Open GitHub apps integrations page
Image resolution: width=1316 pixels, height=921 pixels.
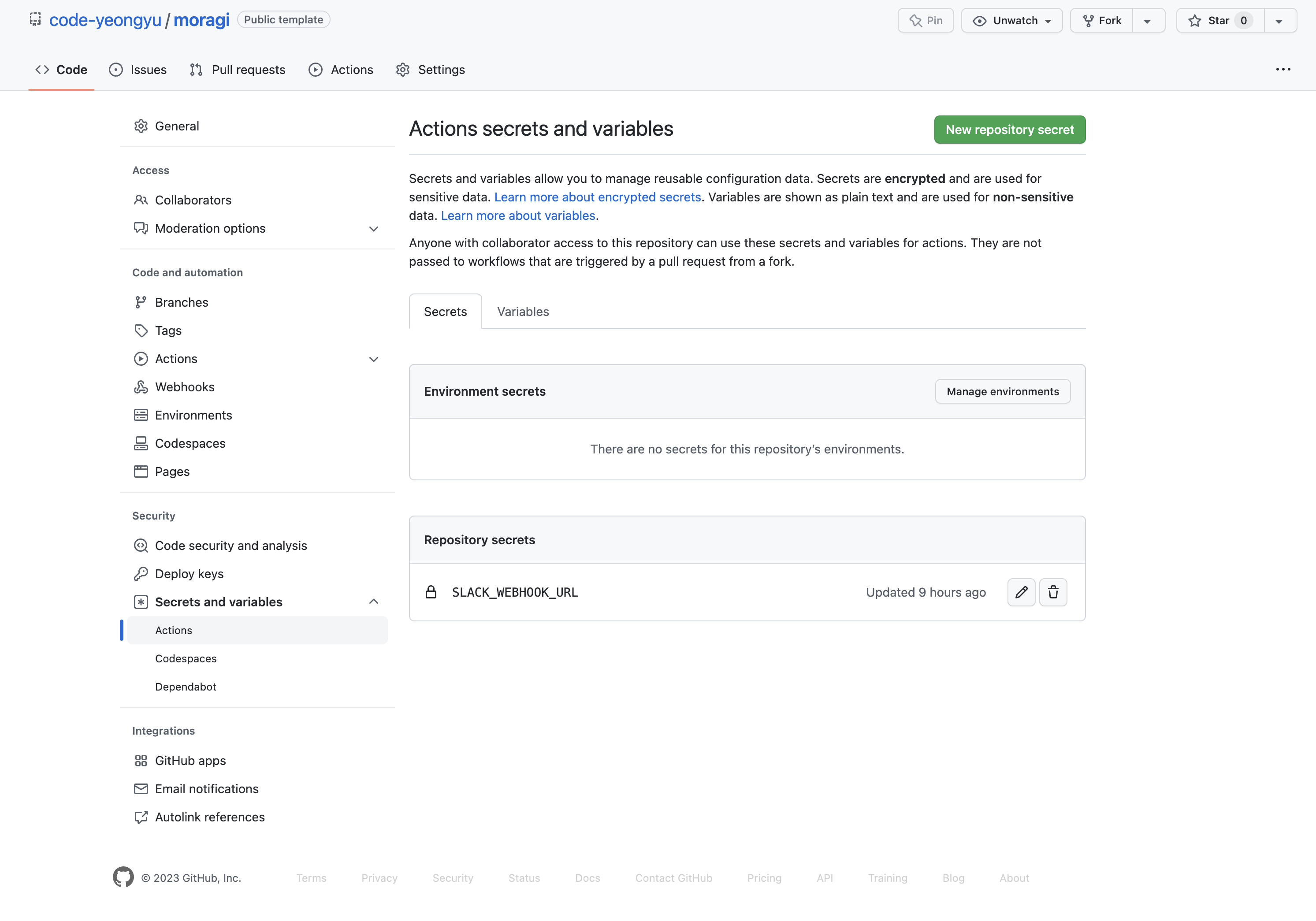pyautogui.click(x=190, y=761)
